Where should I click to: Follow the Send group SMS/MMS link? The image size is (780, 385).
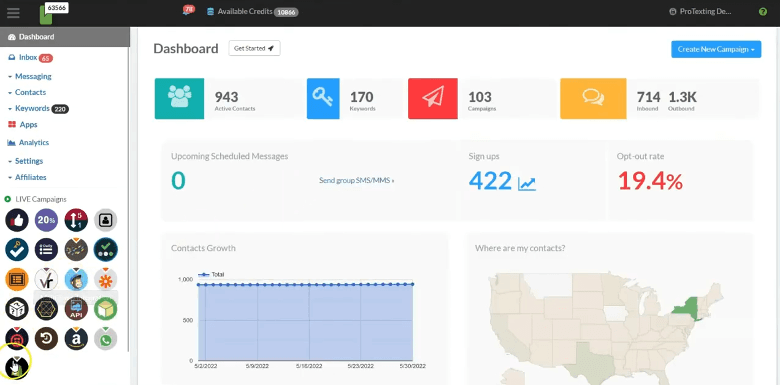coord(357,181)
